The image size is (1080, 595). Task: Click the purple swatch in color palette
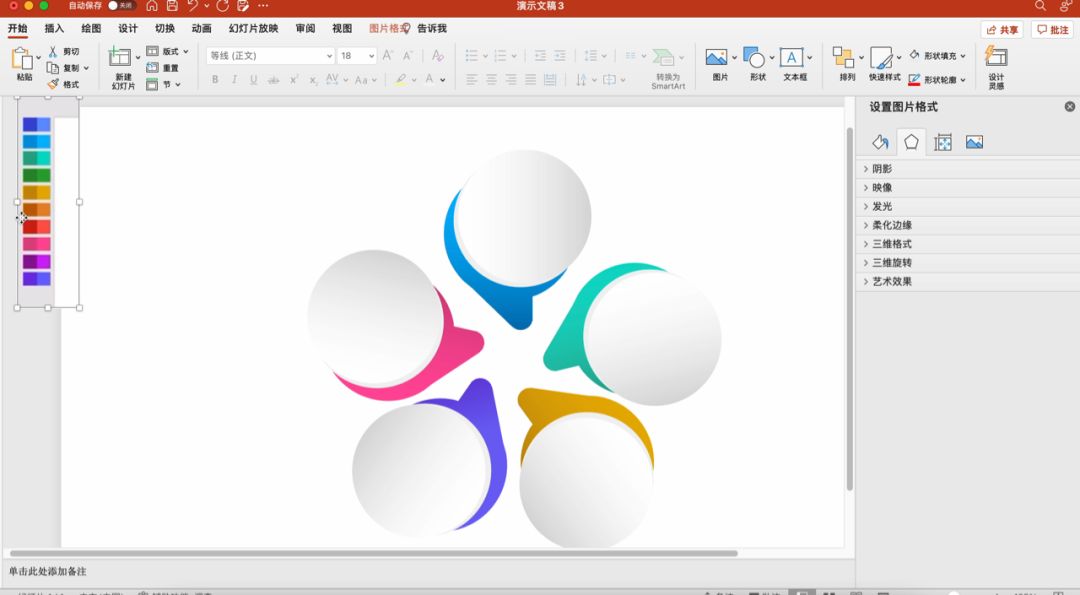pyautogui.click(x=37, y=262)
